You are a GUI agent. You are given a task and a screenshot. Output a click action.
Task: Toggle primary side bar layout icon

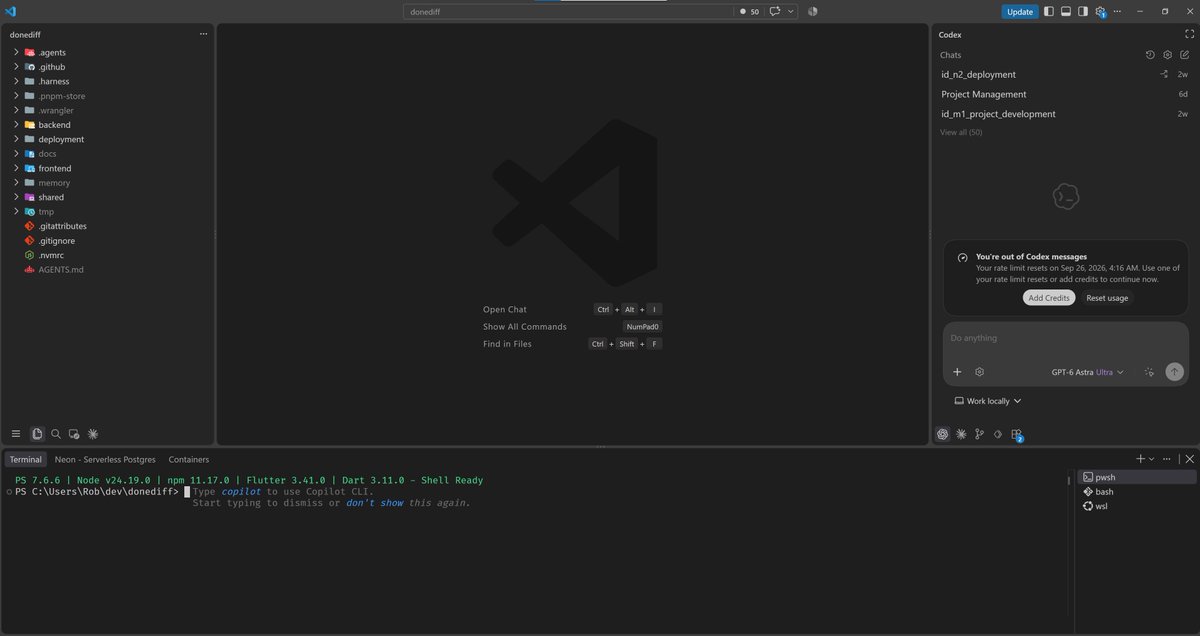1049,11
